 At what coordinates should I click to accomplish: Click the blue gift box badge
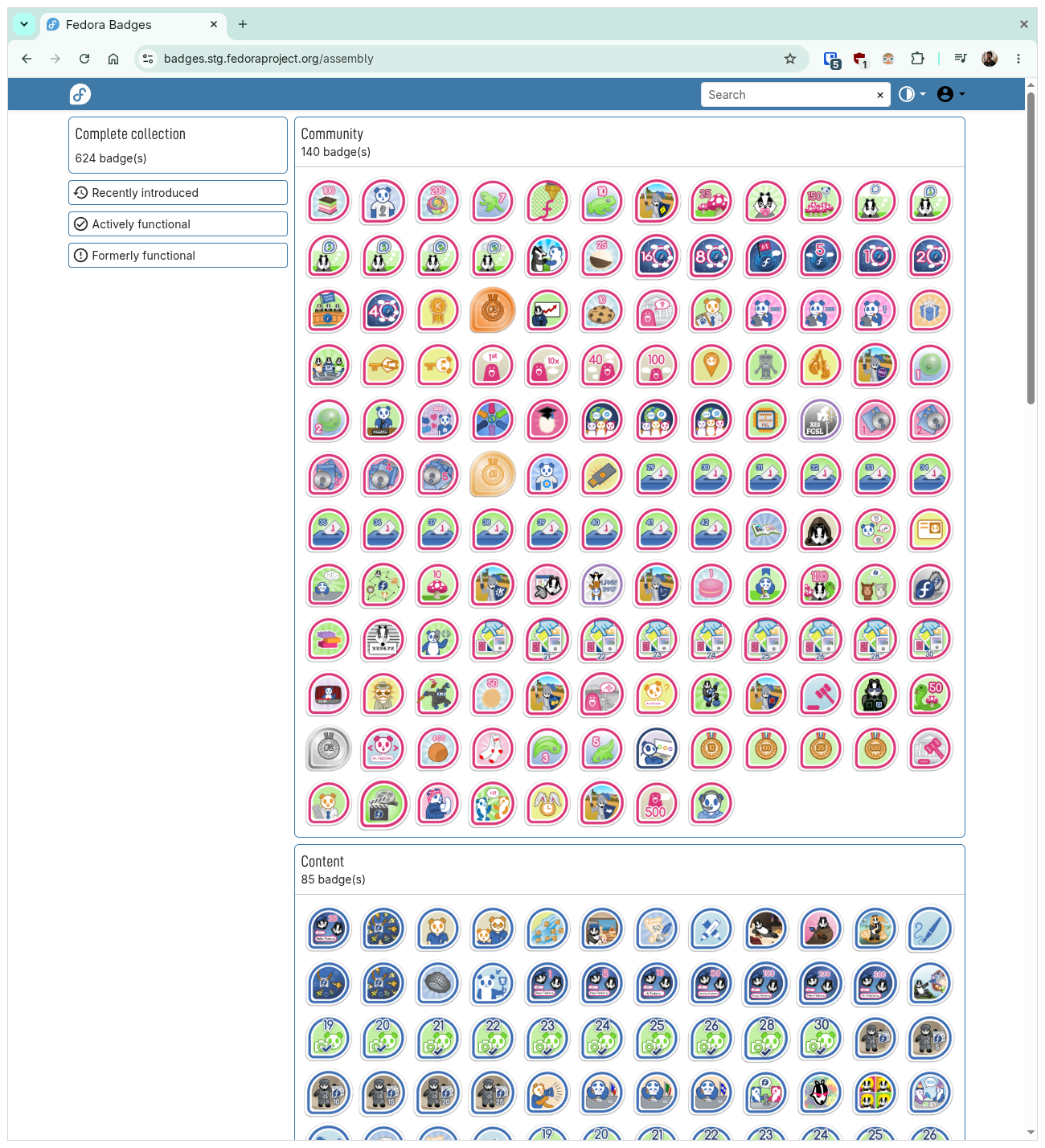[930, 310]
